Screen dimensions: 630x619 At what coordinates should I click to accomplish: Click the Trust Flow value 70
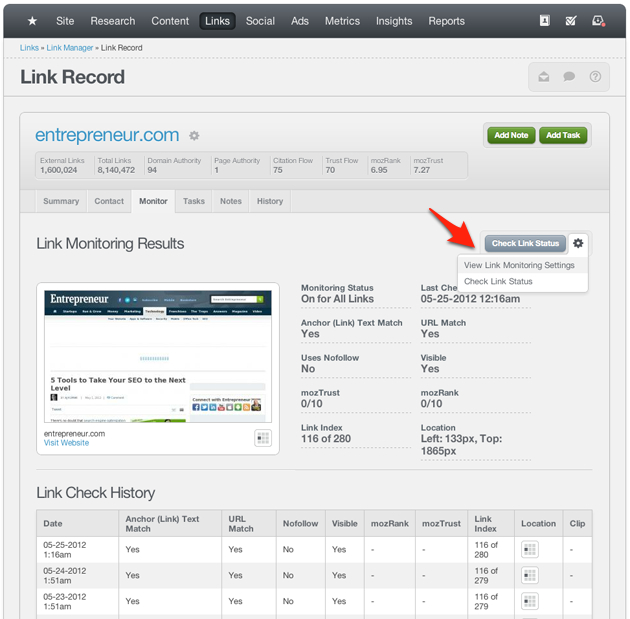coord(330,170)
